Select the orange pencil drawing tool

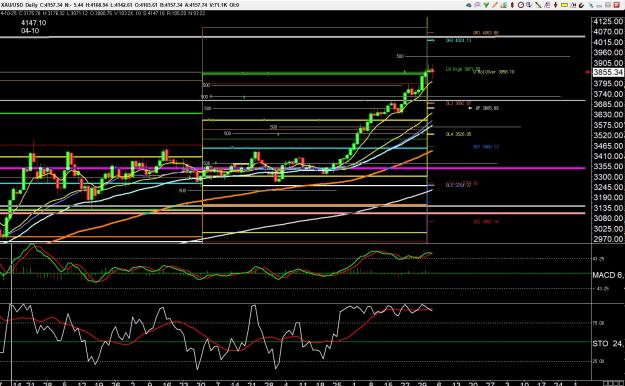click(495, 5)
